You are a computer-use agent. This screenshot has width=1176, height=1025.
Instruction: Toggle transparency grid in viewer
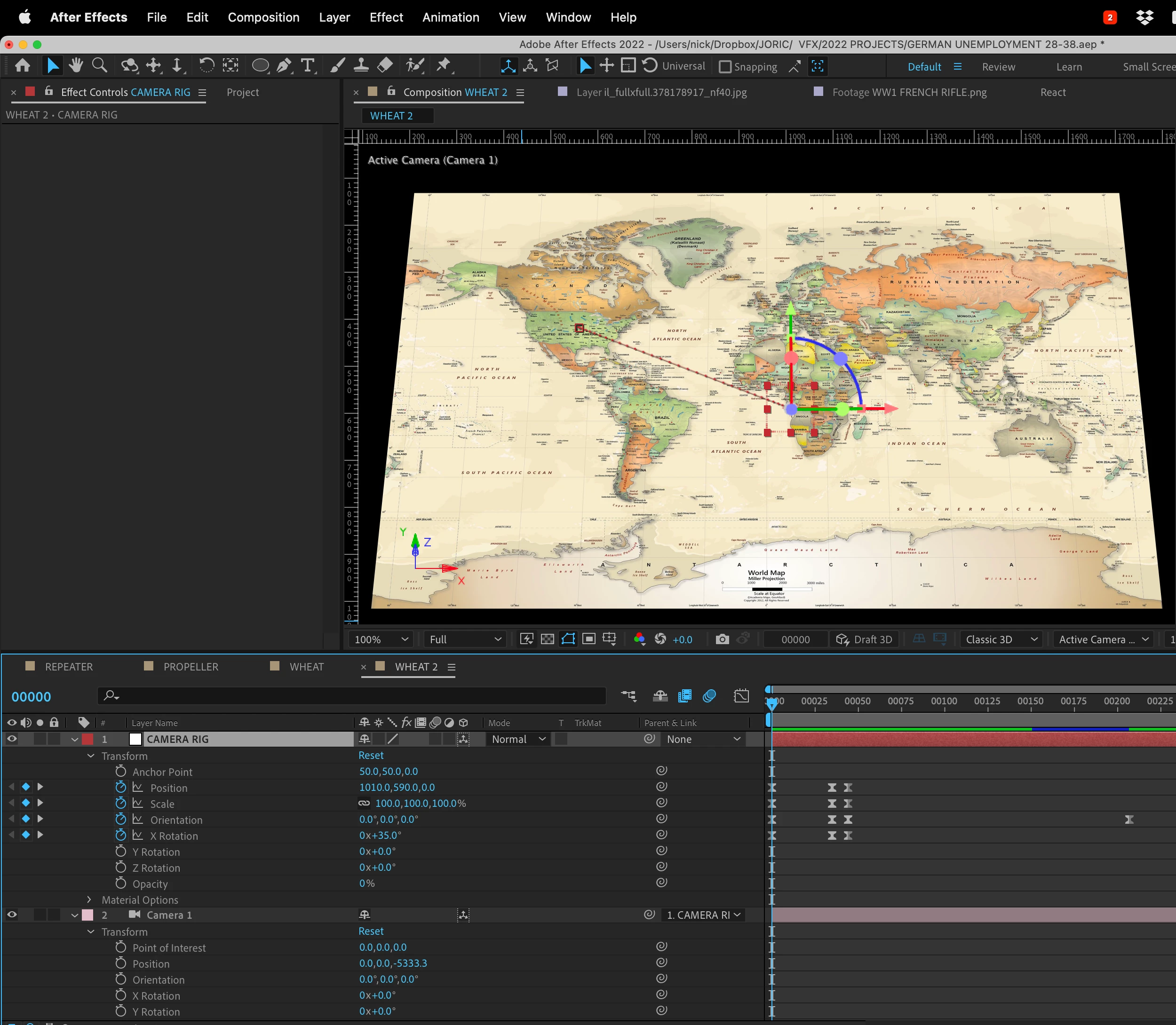pos(547,639)
